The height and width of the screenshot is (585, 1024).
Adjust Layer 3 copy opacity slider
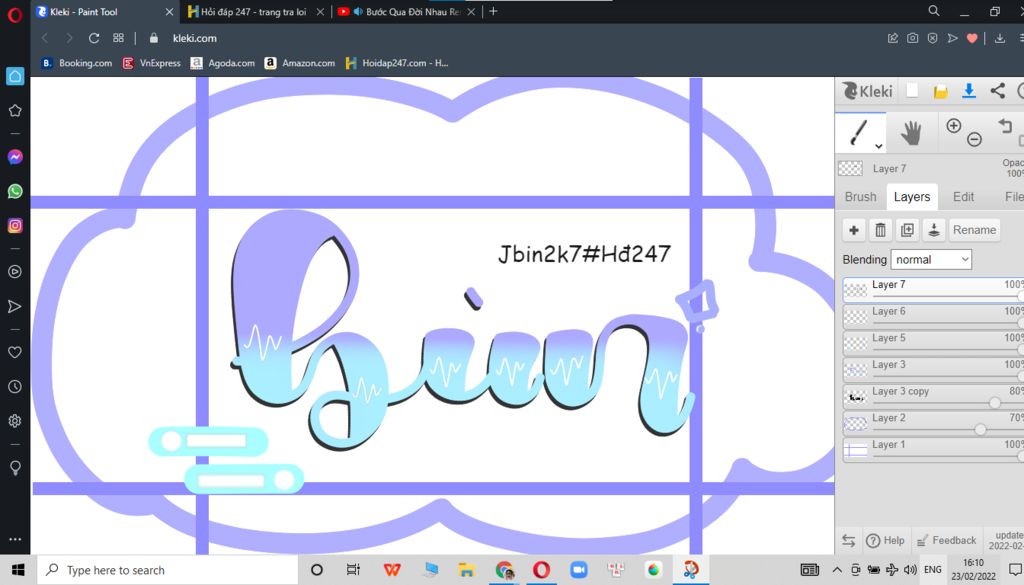(994, 403)
